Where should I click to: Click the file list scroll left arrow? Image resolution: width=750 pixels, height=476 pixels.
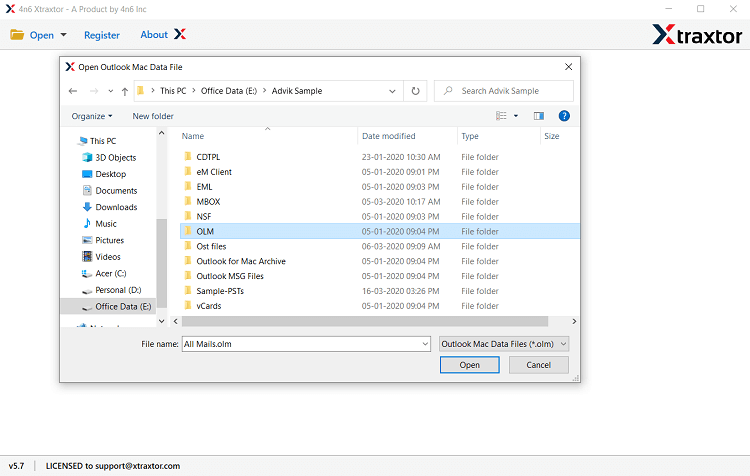coord(176,321)
